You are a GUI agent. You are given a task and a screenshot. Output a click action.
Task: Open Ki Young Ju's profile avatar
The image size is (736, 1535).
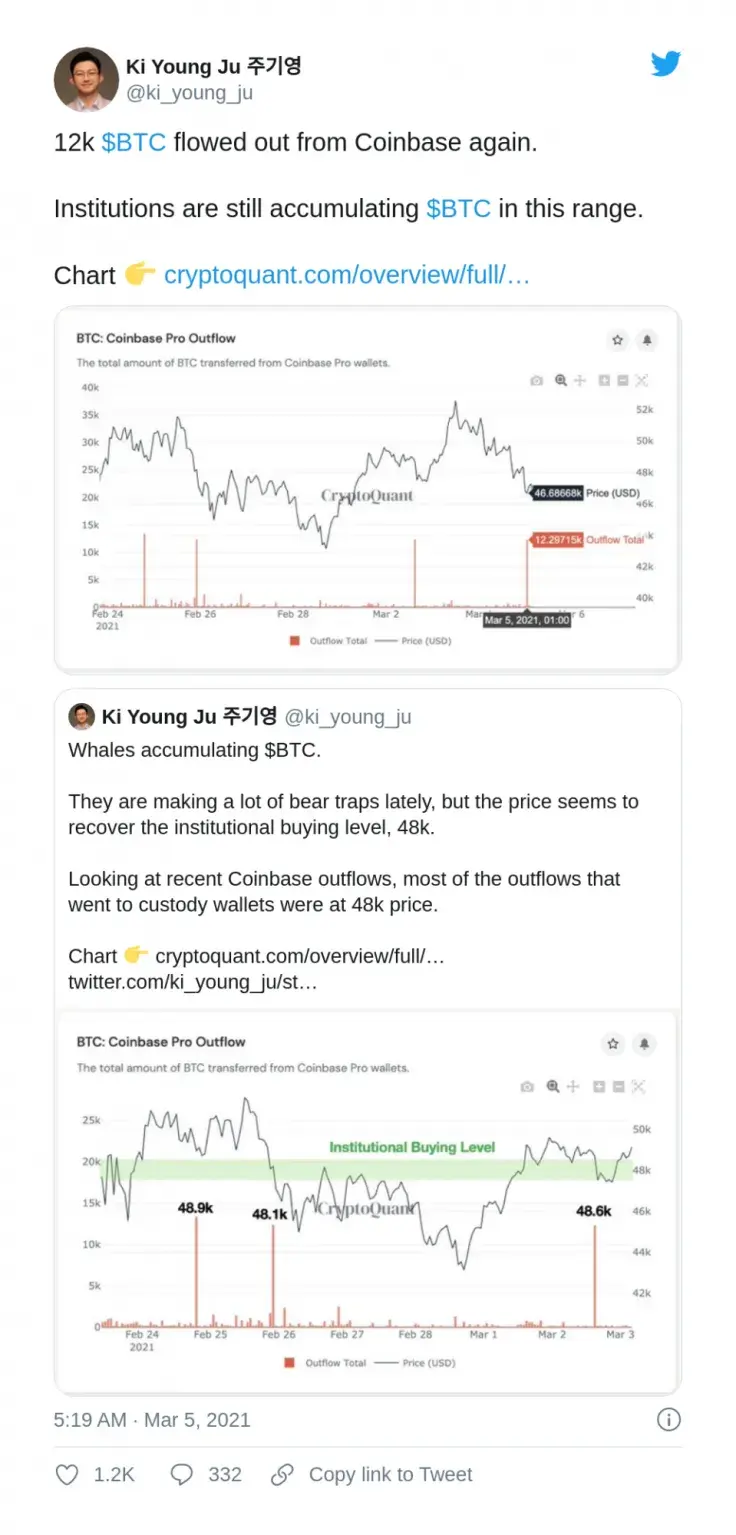click(x=86, y=79)
